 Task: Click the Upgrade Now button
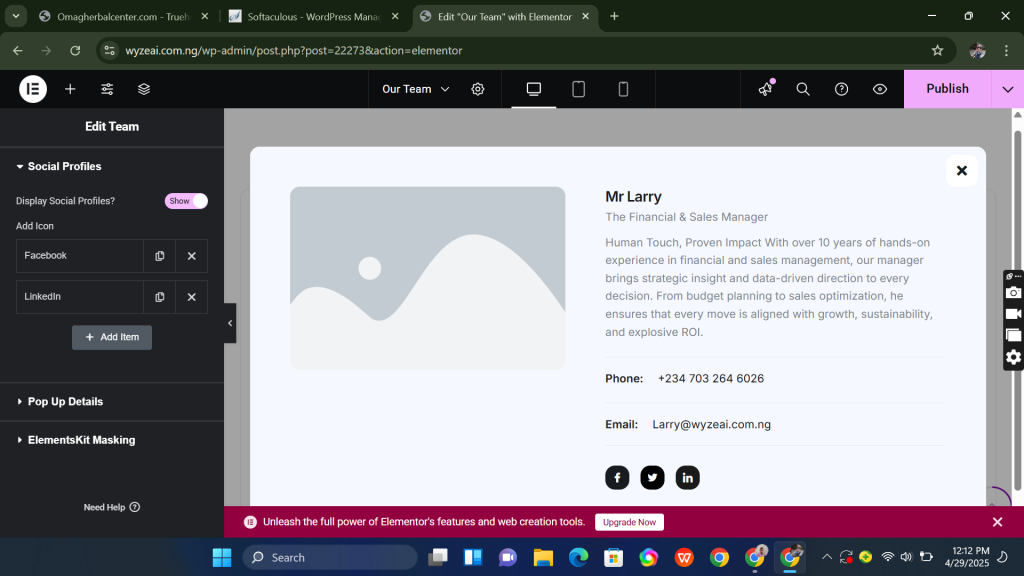click(630, 522)
